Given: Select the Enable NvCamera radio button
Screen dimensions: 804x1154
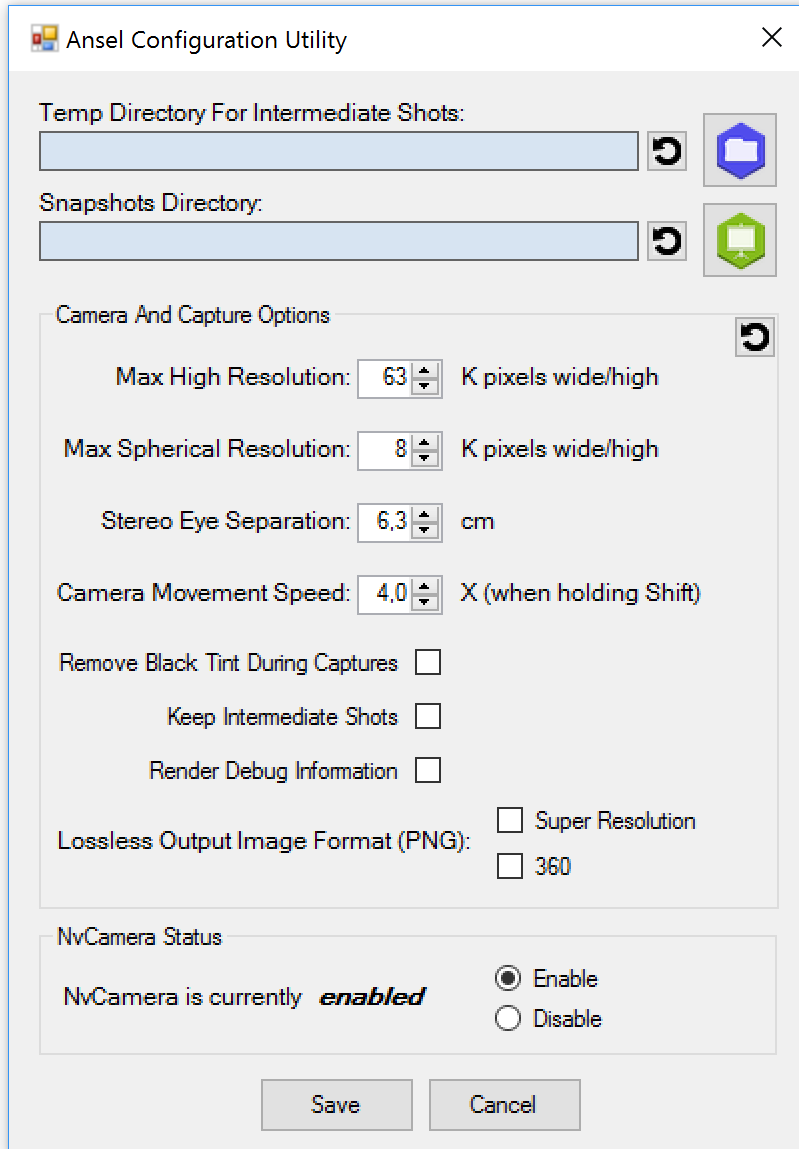Looking at the screenshot, I should [508, 978].
